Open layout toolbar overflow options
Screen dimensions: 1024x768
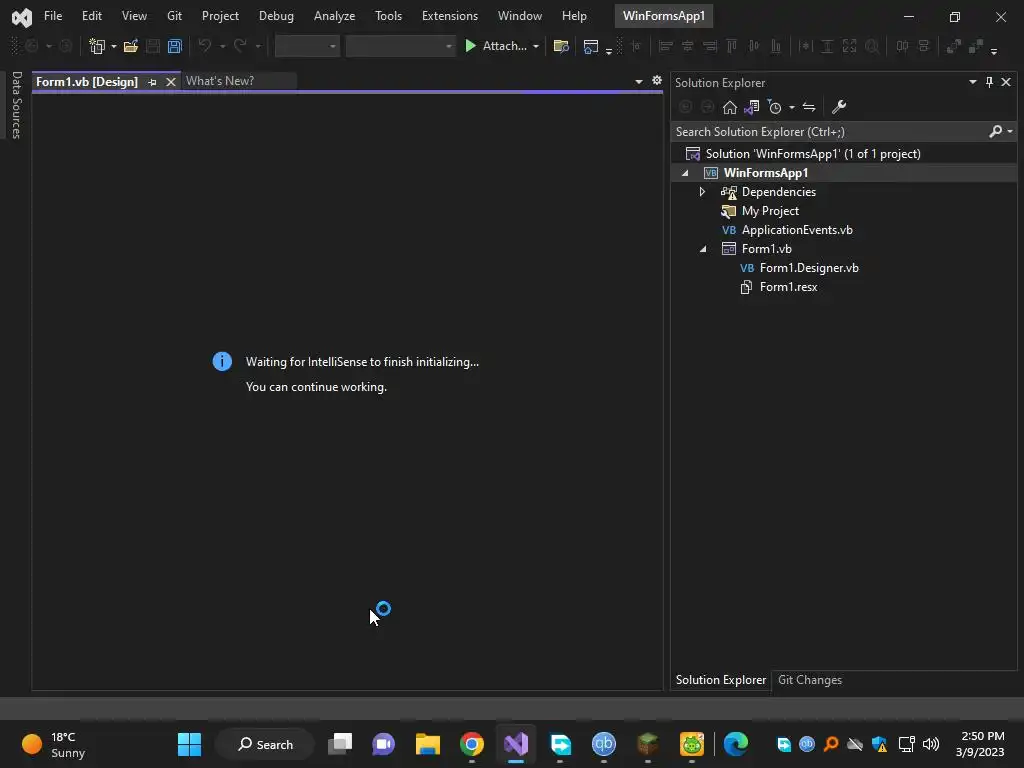pyautogui.click(x=994, y=50)
